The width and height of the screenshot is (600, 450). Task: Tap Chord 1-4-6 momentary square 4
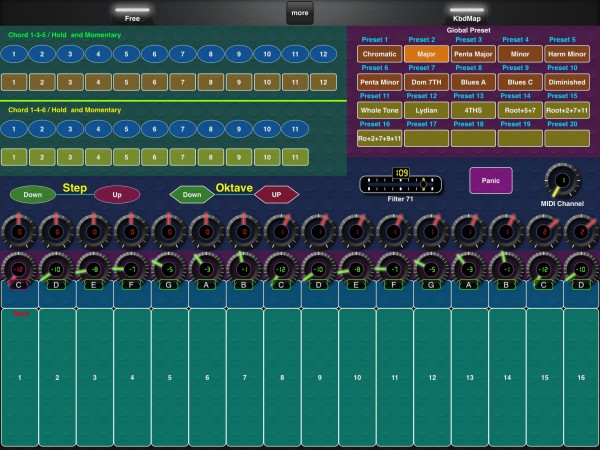point(98,157)
